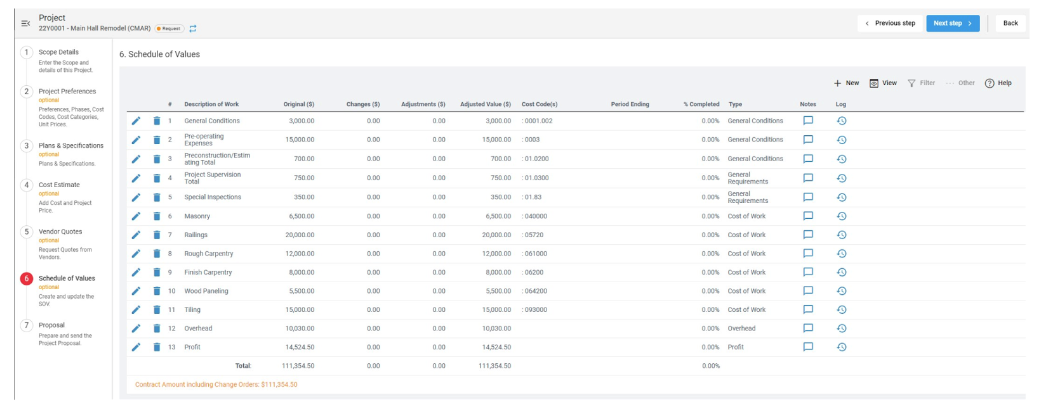Edit the Finish Carpentry row
Screen dimensions: 1038x412
[x=136, y=272]
